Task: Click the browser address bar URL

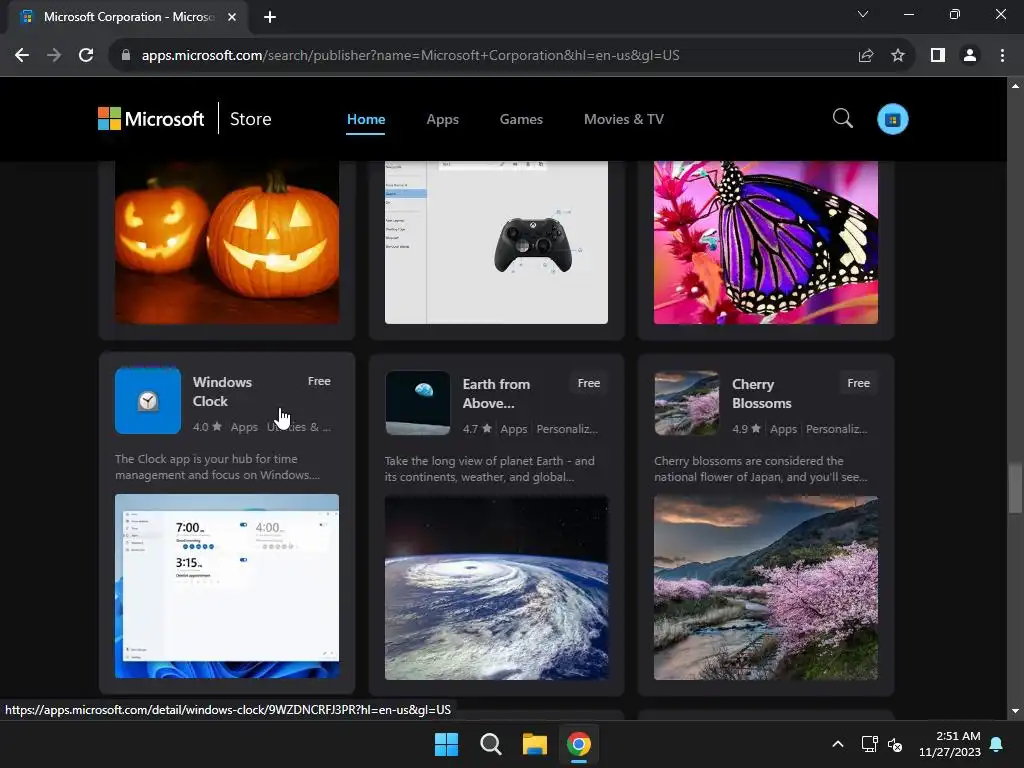Action: tap(410, 56)
